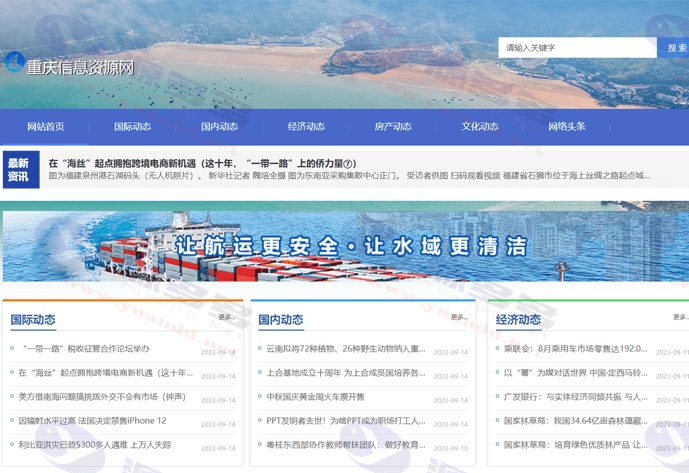
Task: Open 粤桂东西部协作教师帮扶团队 article
Action: tap(346, 445)
